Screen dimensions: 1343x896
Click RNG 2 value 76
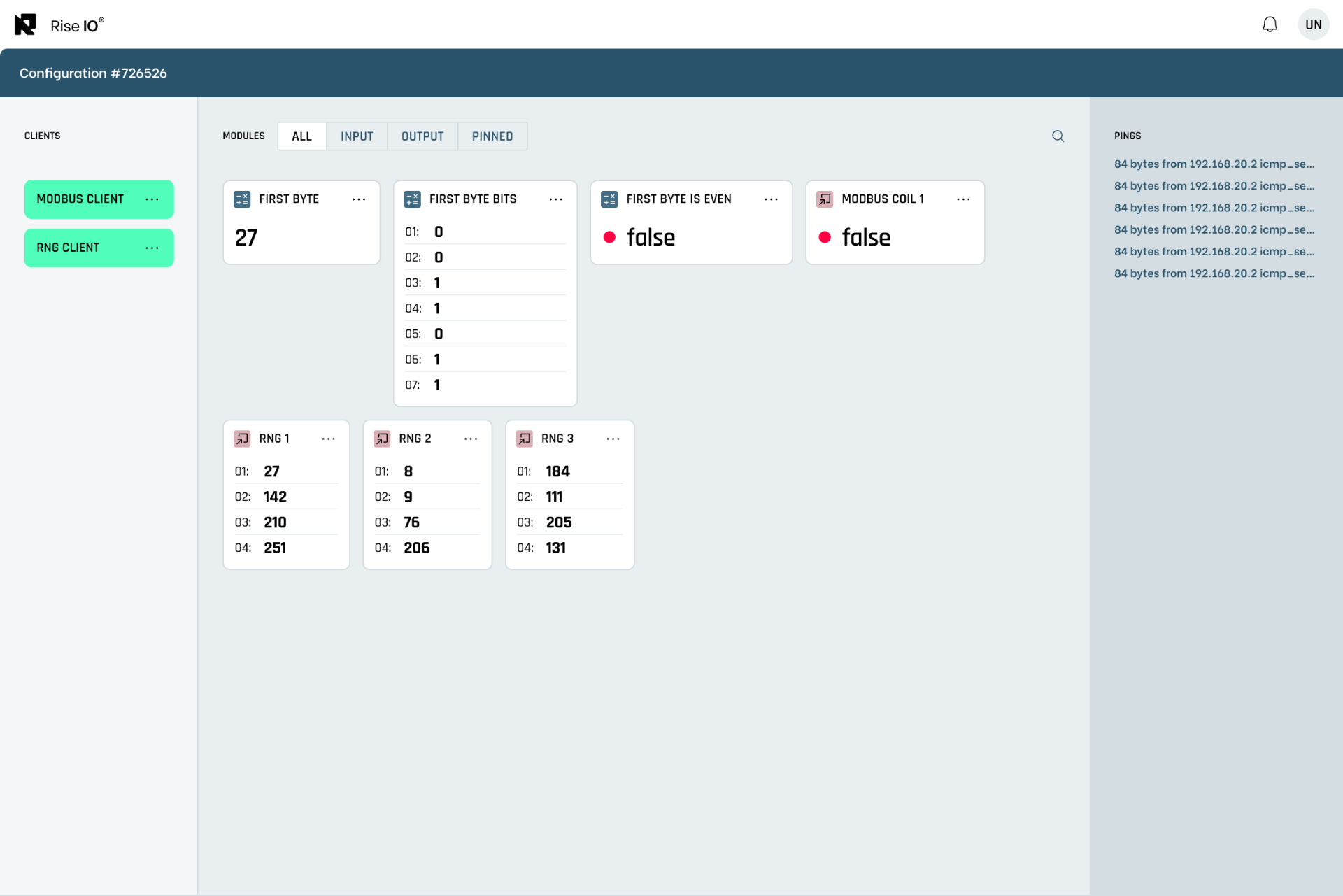coord(411,522)
